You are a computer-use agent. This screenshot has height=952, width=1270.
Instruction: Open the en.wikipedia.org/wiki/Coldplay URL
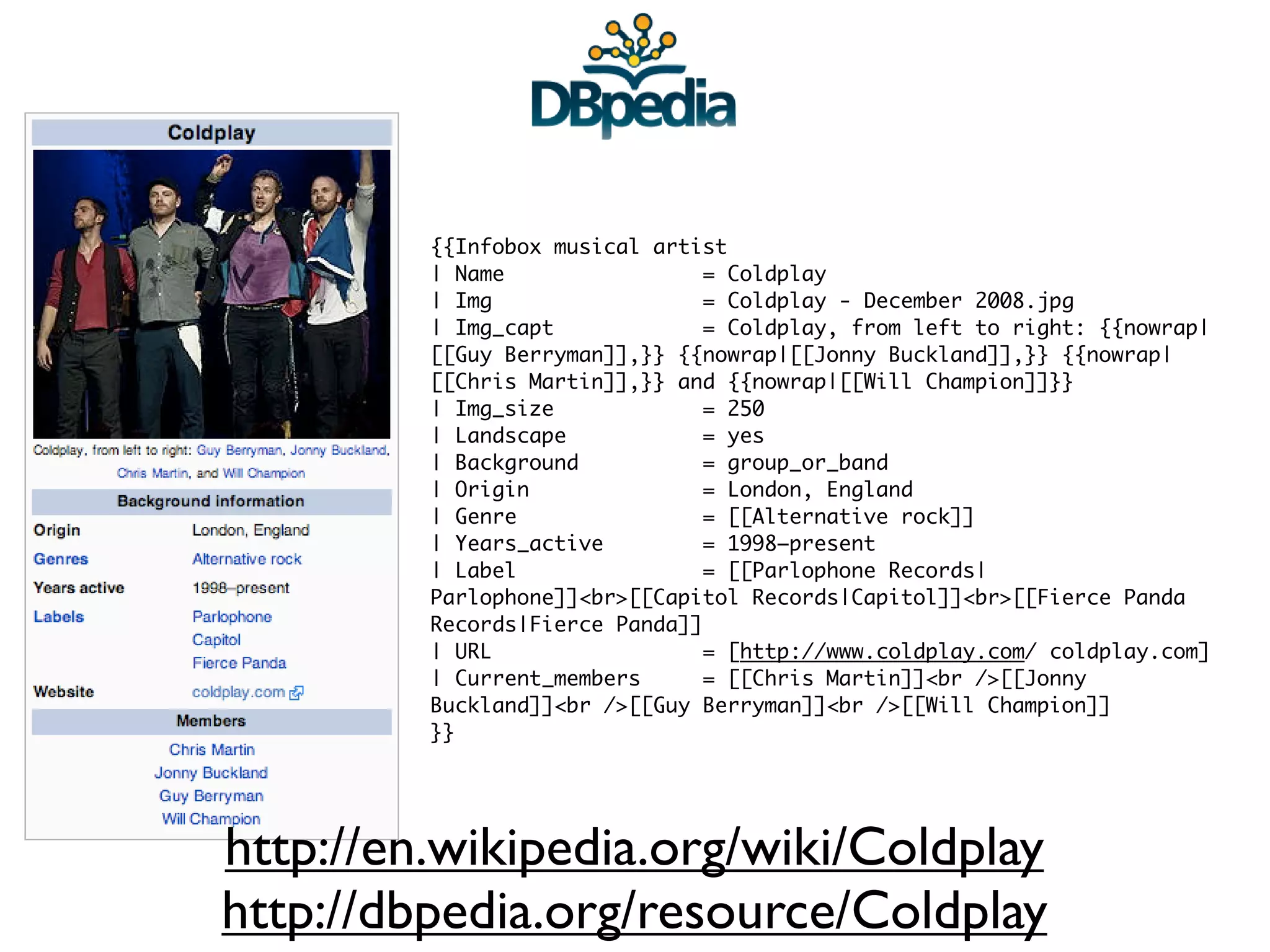[x=634, y=848]
